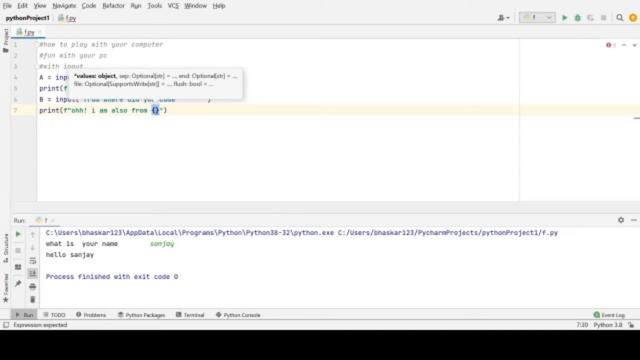The image size is (640, 360).
Task: Rerun 'f' with Run panel green arrow
Action: pos(18,234)
